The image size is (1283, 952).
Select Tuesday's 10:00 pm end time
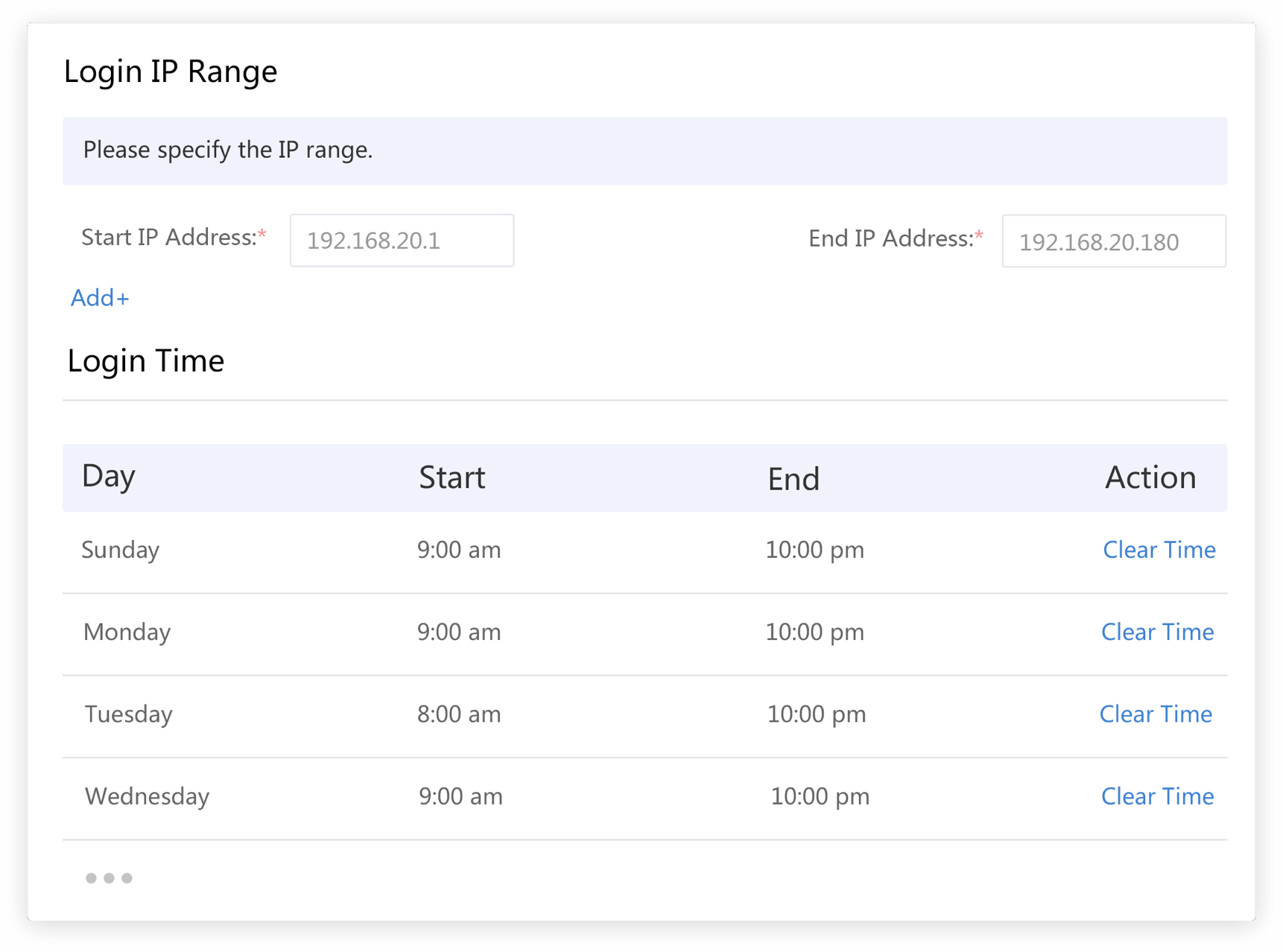[x=817, y=714]
